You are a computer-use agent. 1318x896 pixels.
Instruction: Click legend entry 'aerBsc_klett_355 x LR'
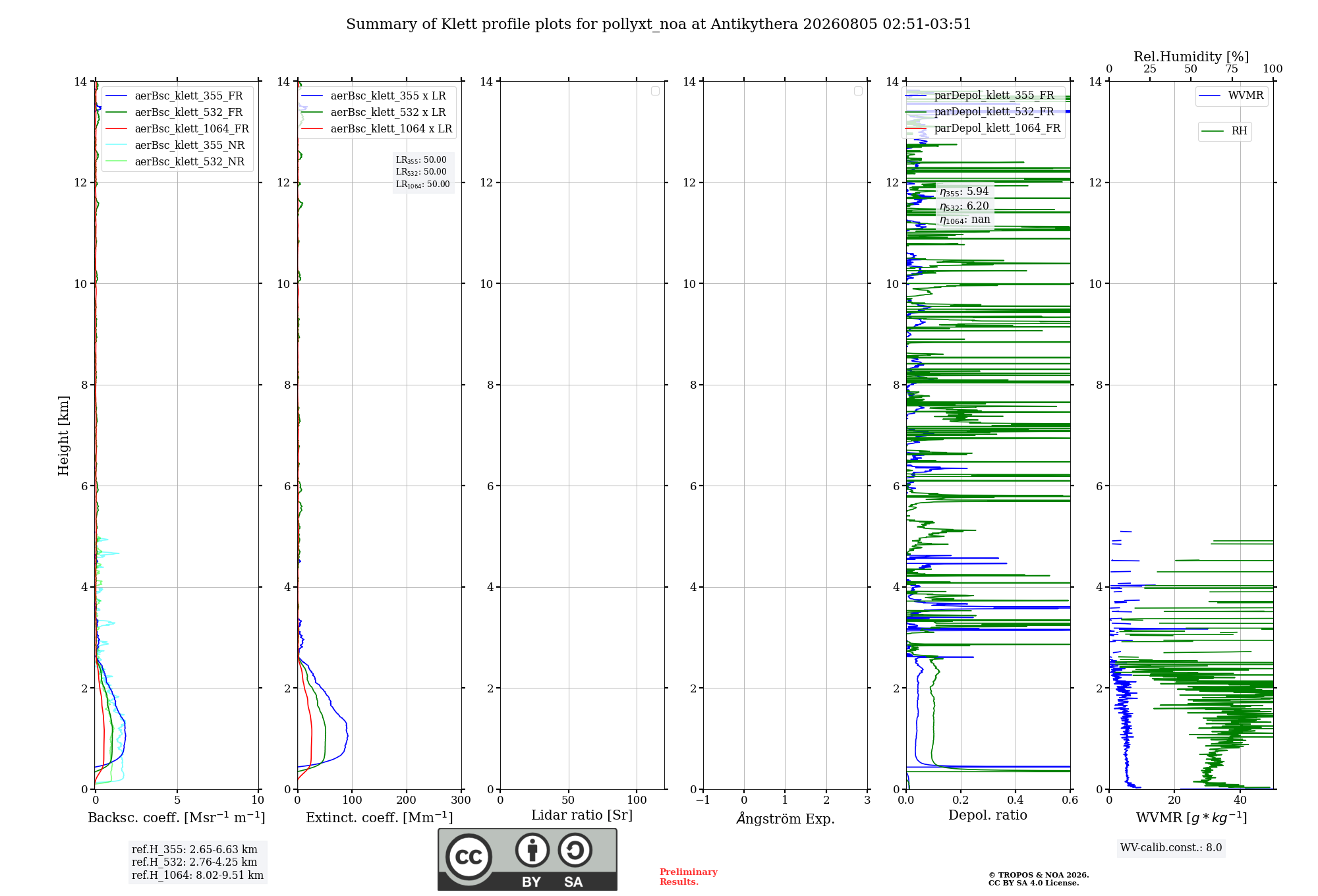point(388,96)
